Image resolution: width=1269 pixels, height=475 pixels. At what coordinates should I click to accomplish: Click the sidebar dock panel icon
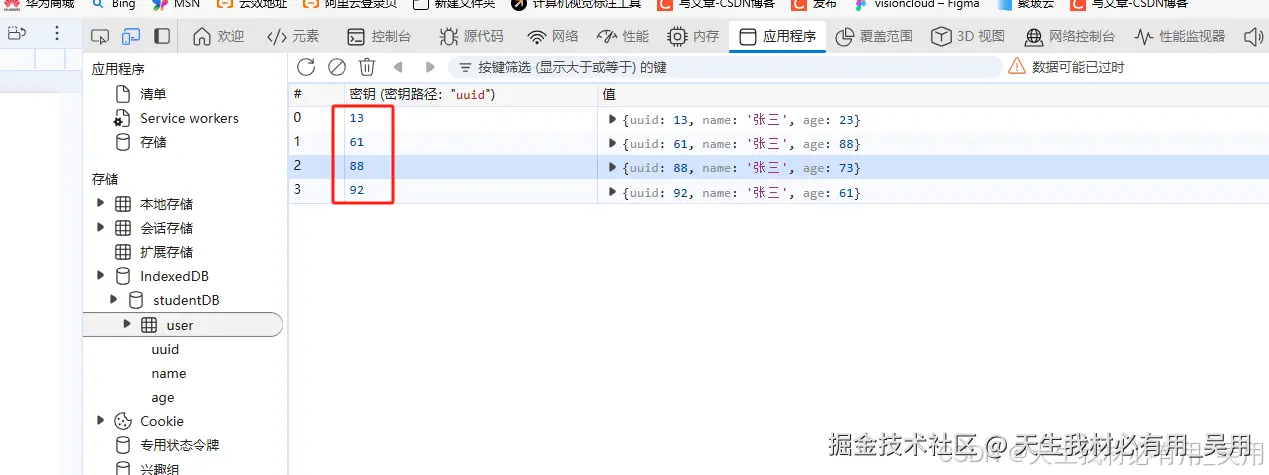[x=162, y=37]
